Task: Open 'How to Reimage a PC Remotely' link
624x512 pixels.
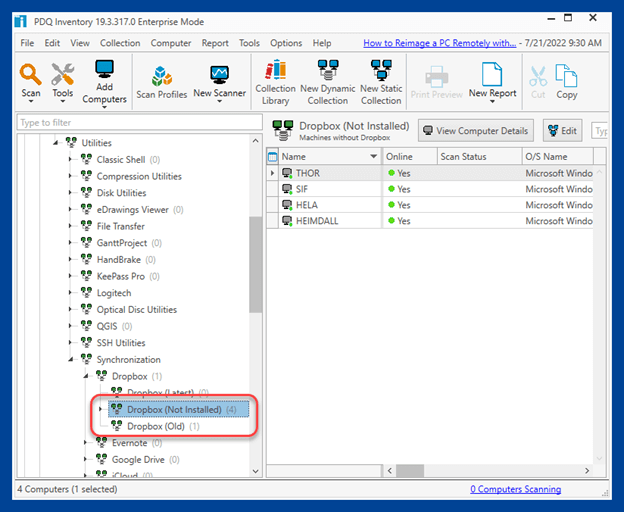Action: pos(439,43)
